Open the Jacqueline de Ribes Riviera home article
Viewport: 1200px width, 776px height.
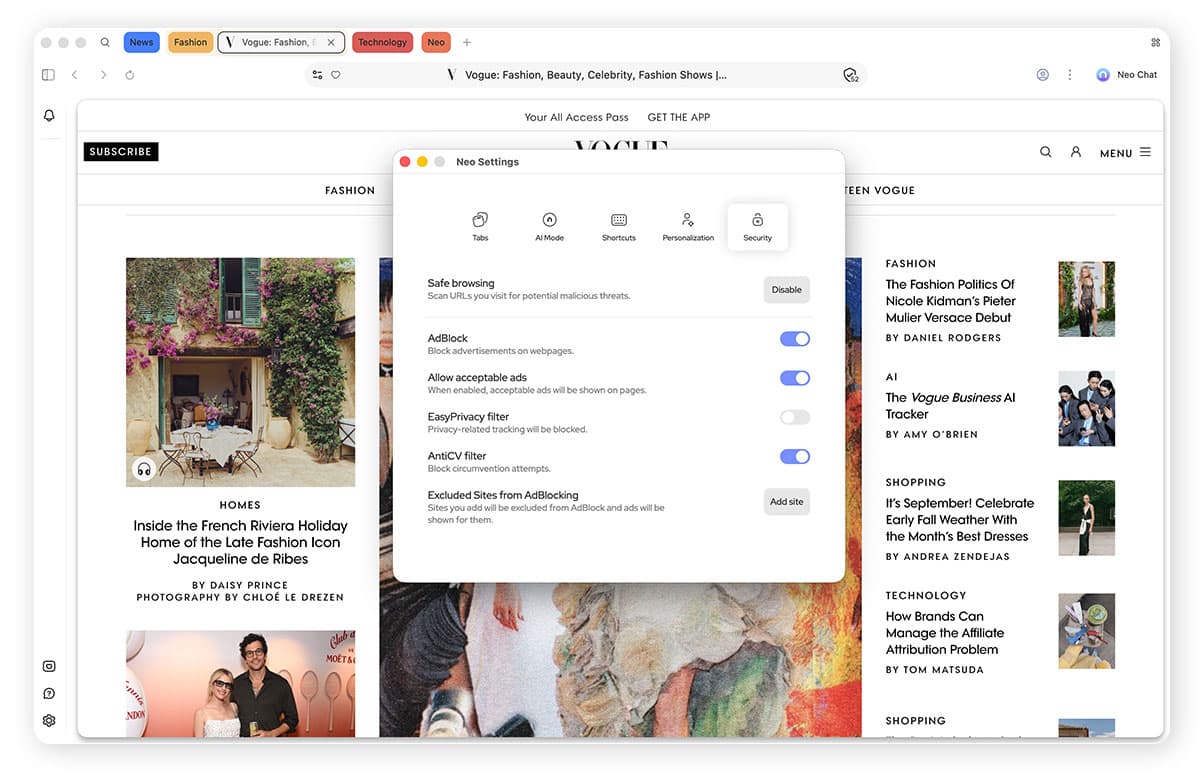coord(240,542)
